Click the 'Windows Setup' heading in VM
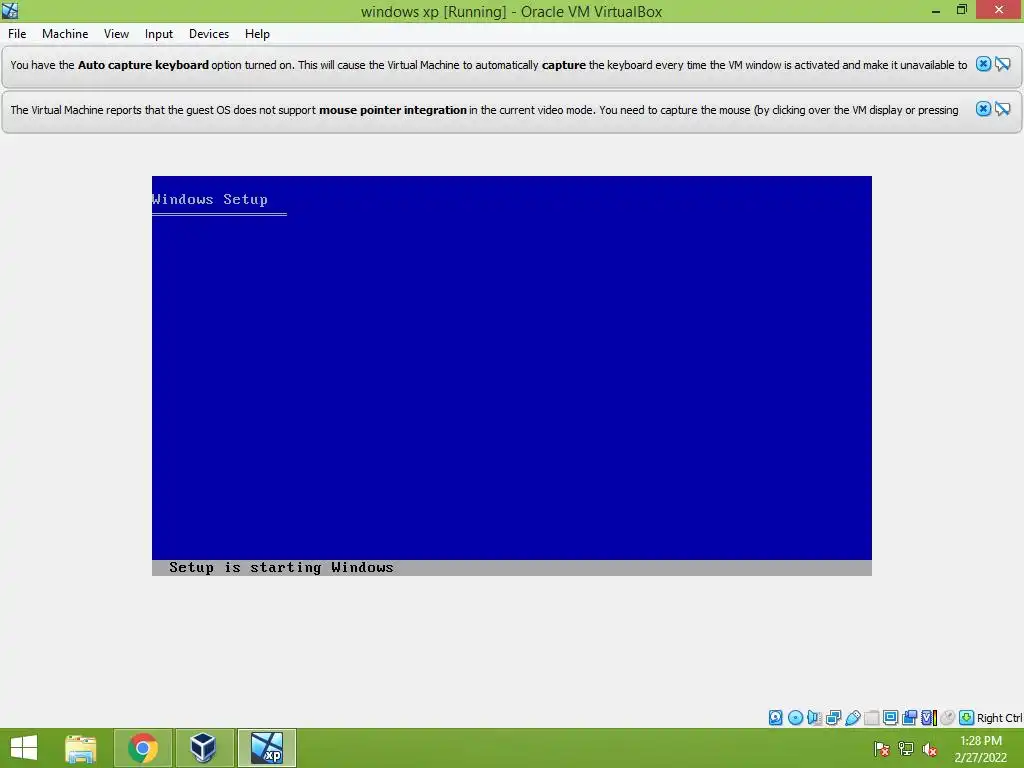Viewport: 1024px width, 768px height. [x=210, y=199]
